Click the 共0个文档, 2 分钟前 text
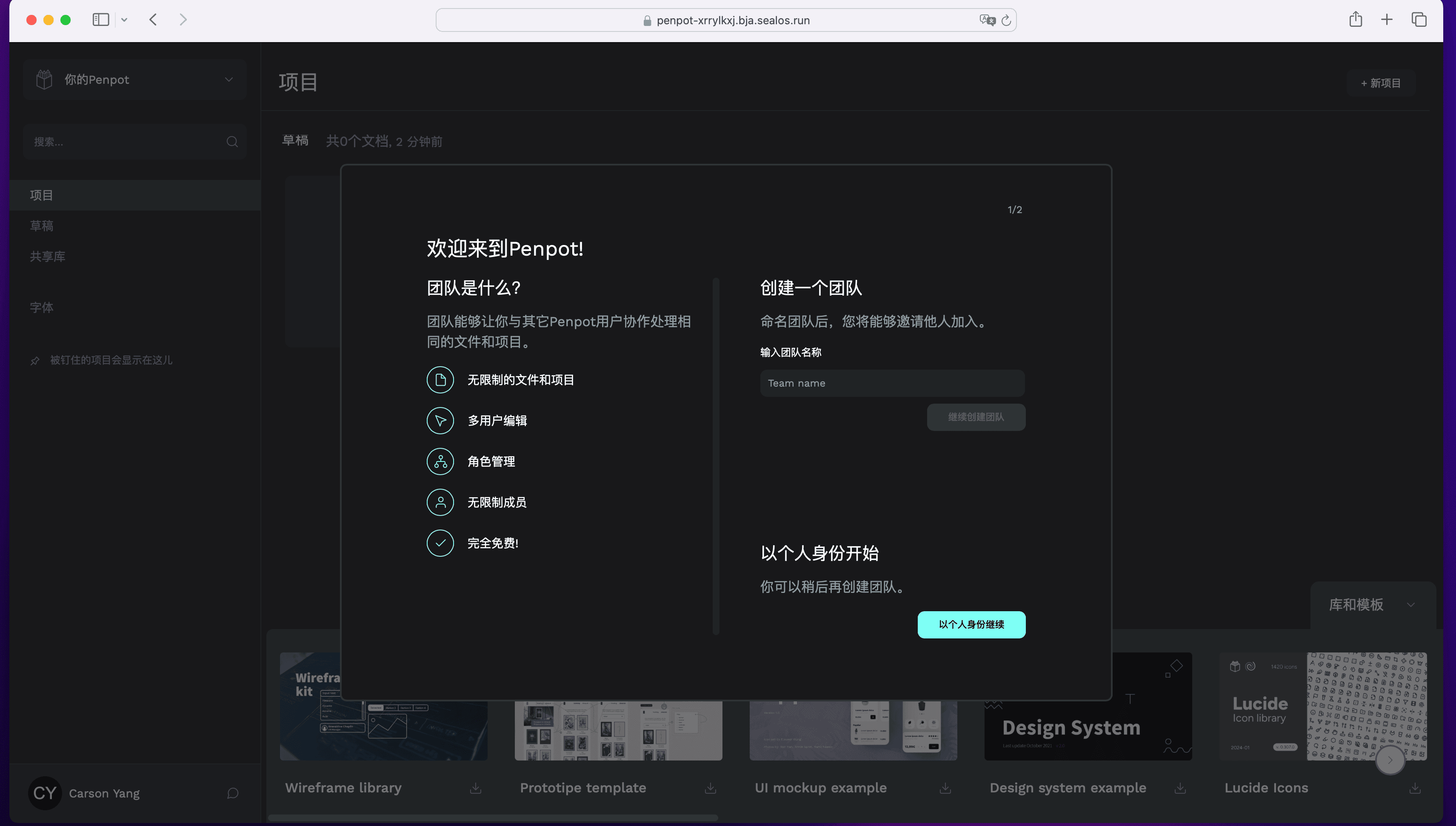This screenshot has height=826, width=1456. click(384, 141)
